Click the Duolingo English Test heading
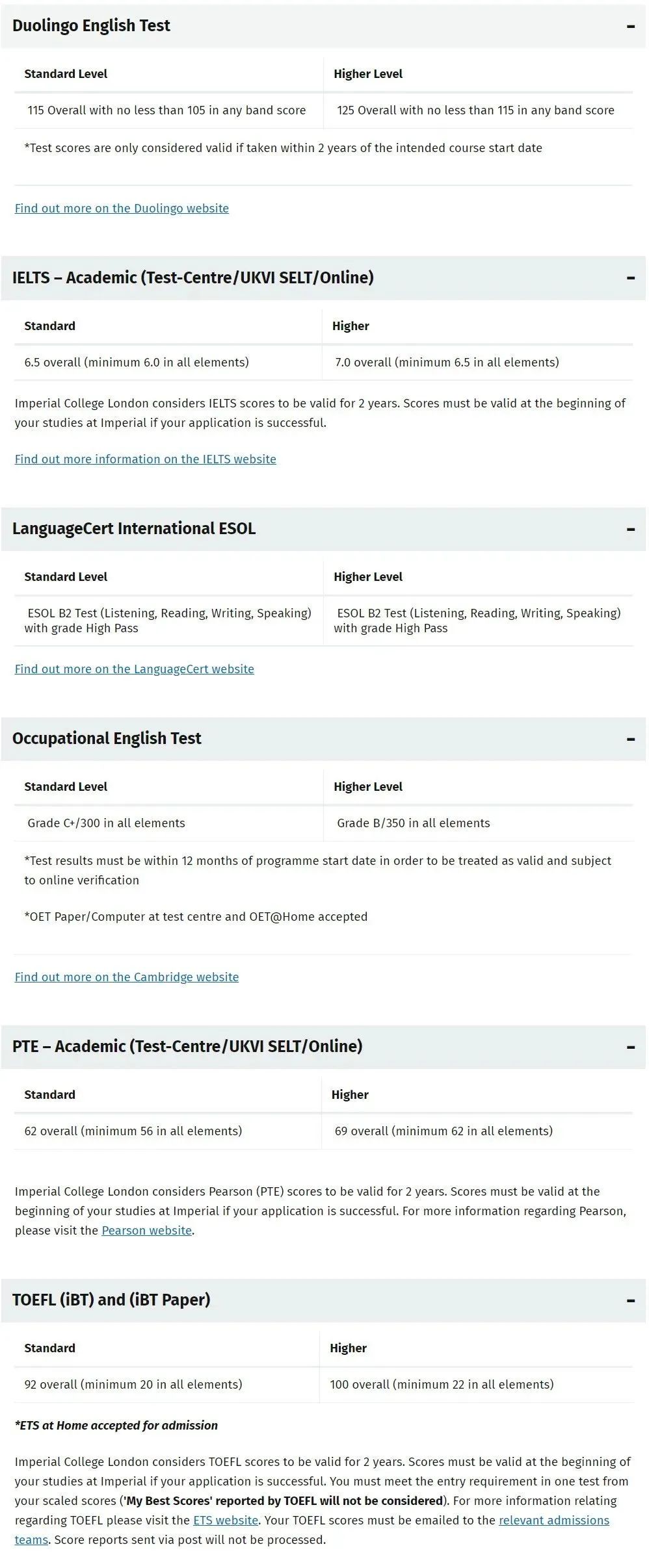649x1568 pixels. [91, 26]
